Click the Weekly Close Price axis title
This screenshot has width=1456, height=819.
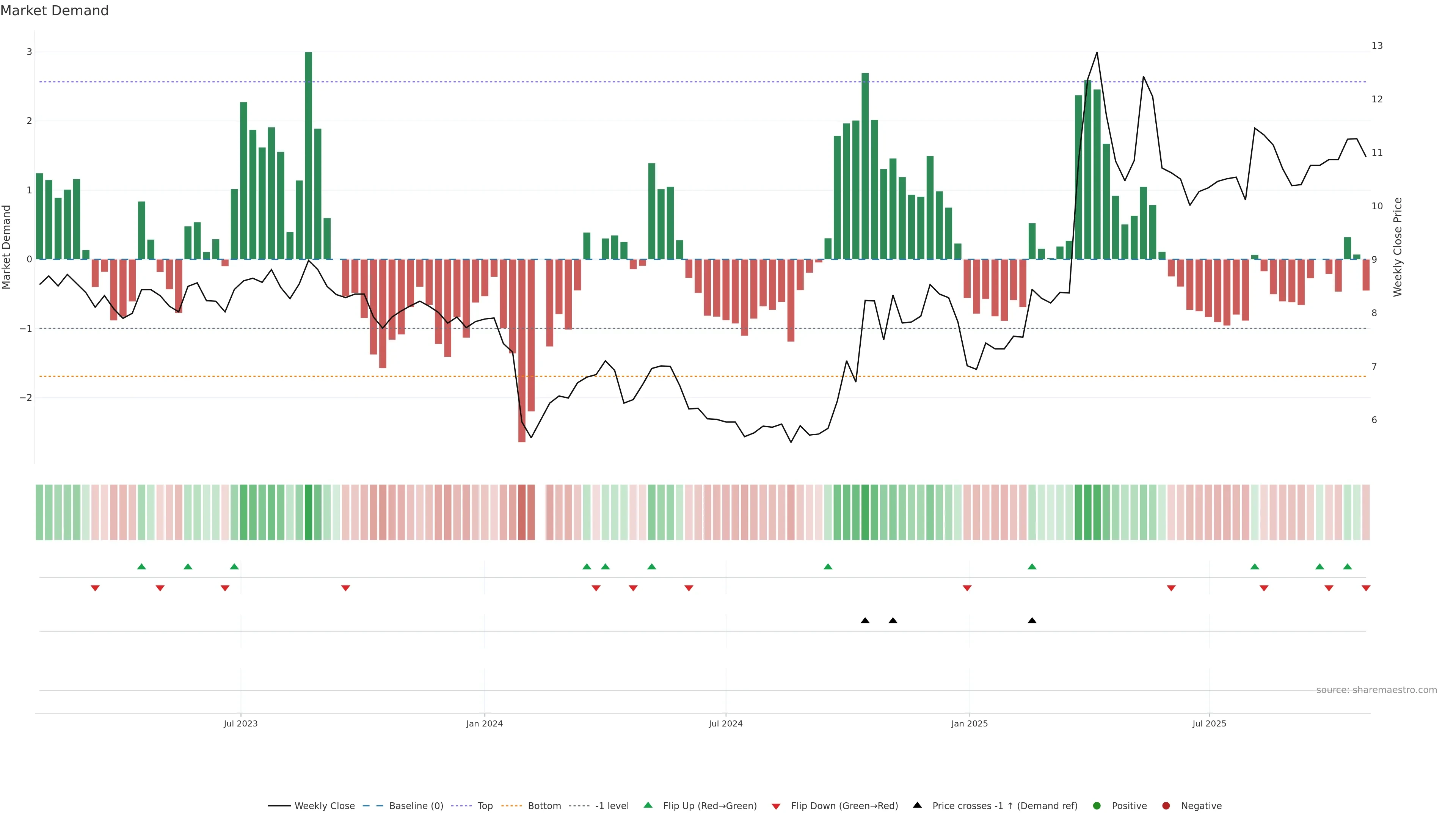(x=1398, y=247)
